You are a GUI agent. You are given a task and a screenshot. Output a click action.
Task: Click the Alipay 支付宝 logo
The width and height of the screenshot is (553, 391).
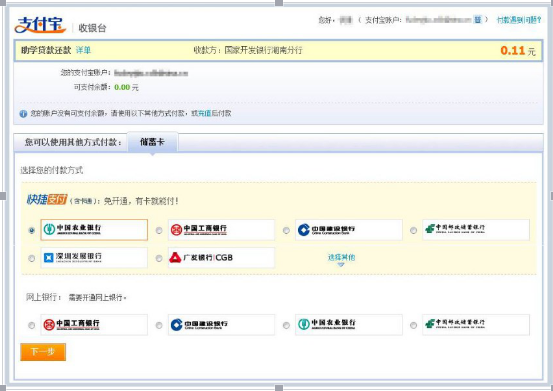click(x=40, y=25)
